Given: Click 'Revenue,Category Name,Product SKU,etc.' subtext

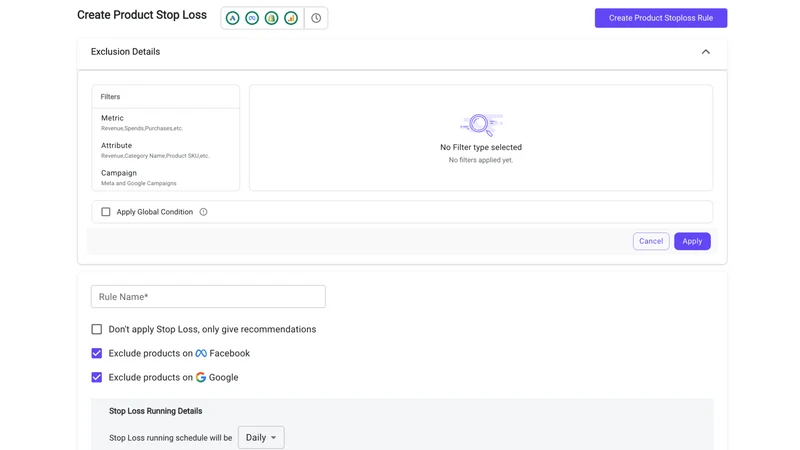Looking at the screenshot, I should tap(155, 156).
